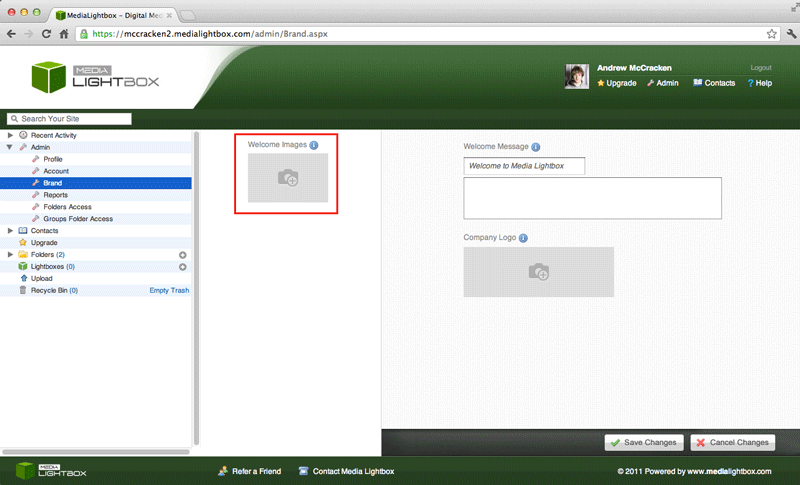Click info icon beside Welcome Message
The image size is (800, 485).
[x=536, y=147]
